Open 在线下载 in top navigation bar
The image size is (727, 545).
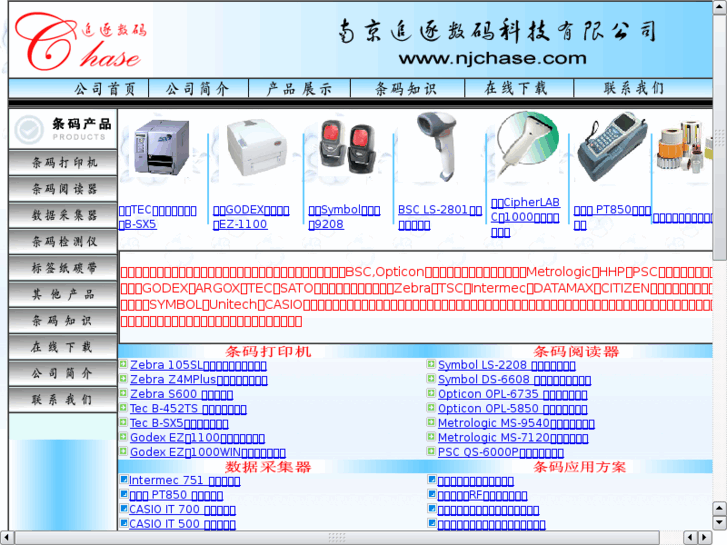point(516,88)
